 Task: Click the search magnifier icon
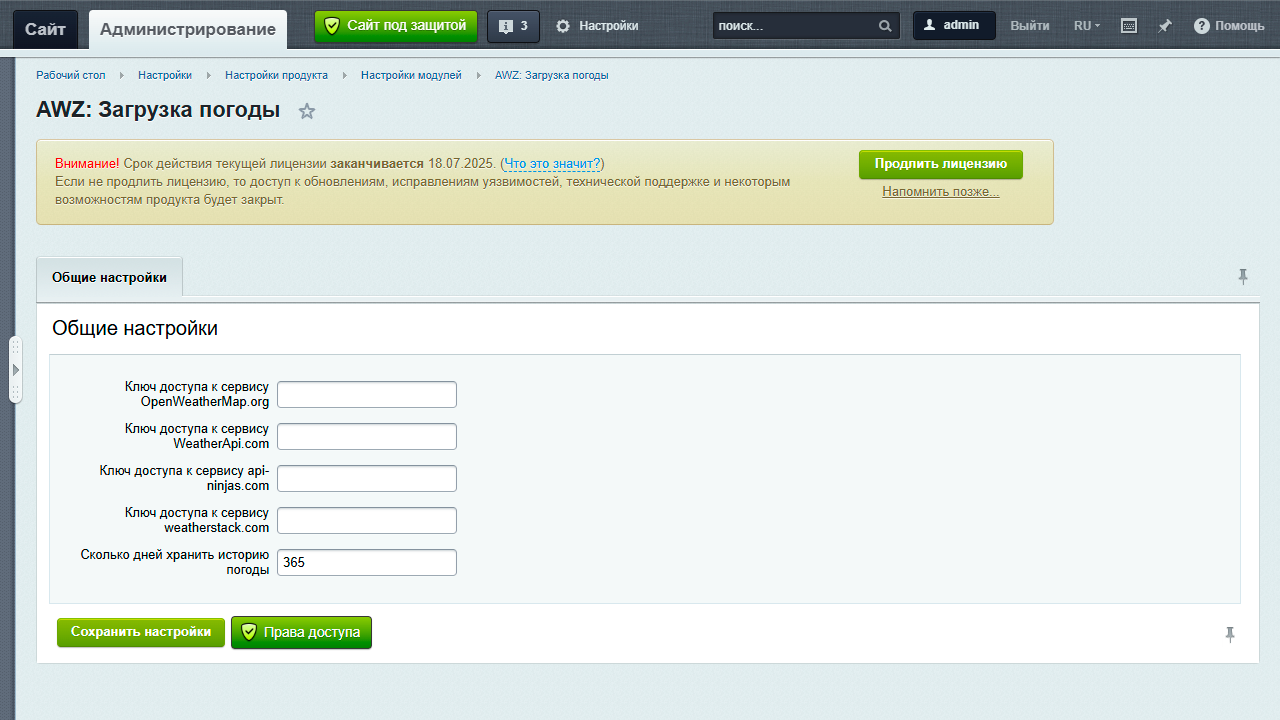[885, 26]
